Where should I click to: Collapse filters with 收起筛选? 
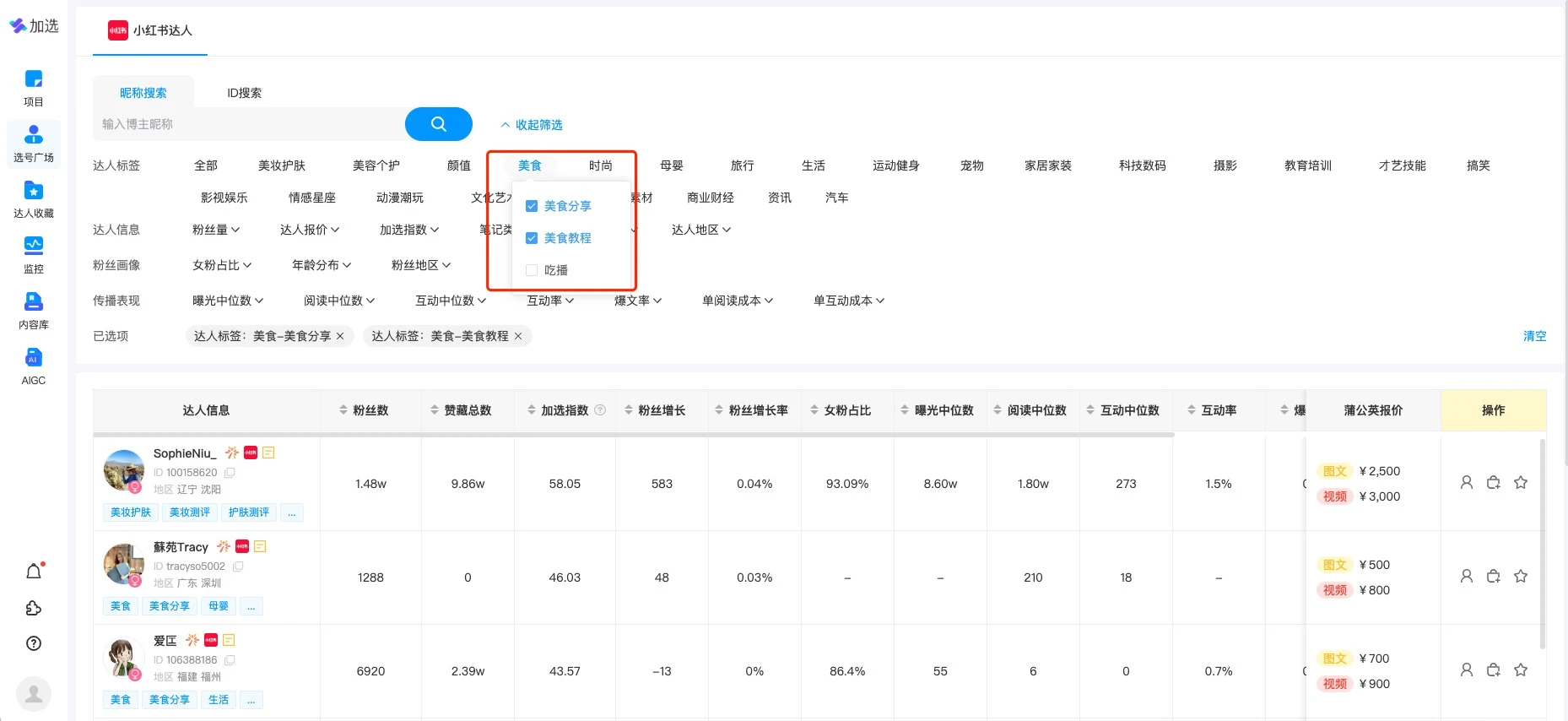coord(532,125)
